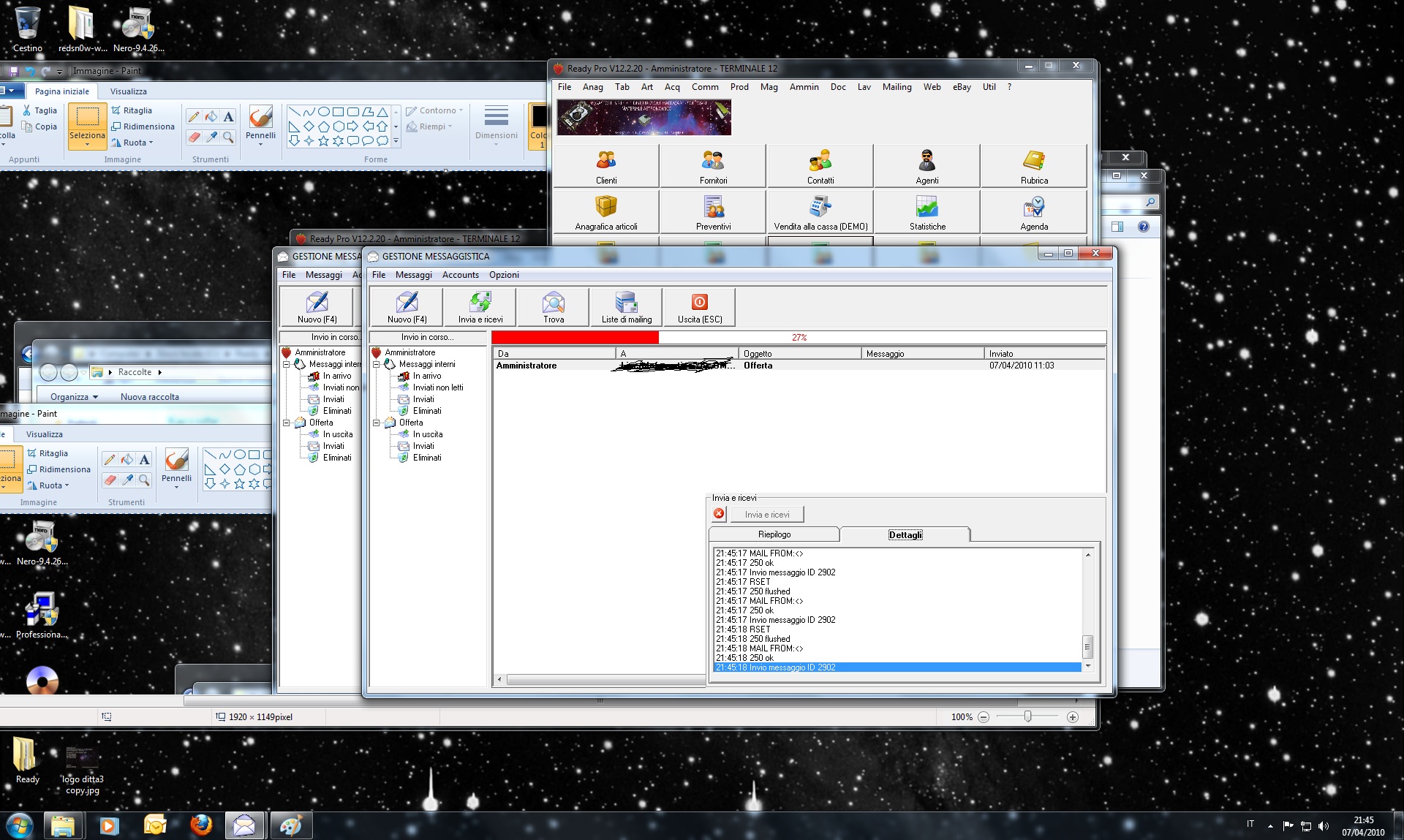Click the Trova toolbar icon
The image size is (1404, 840).
click(x=554, y=307)
